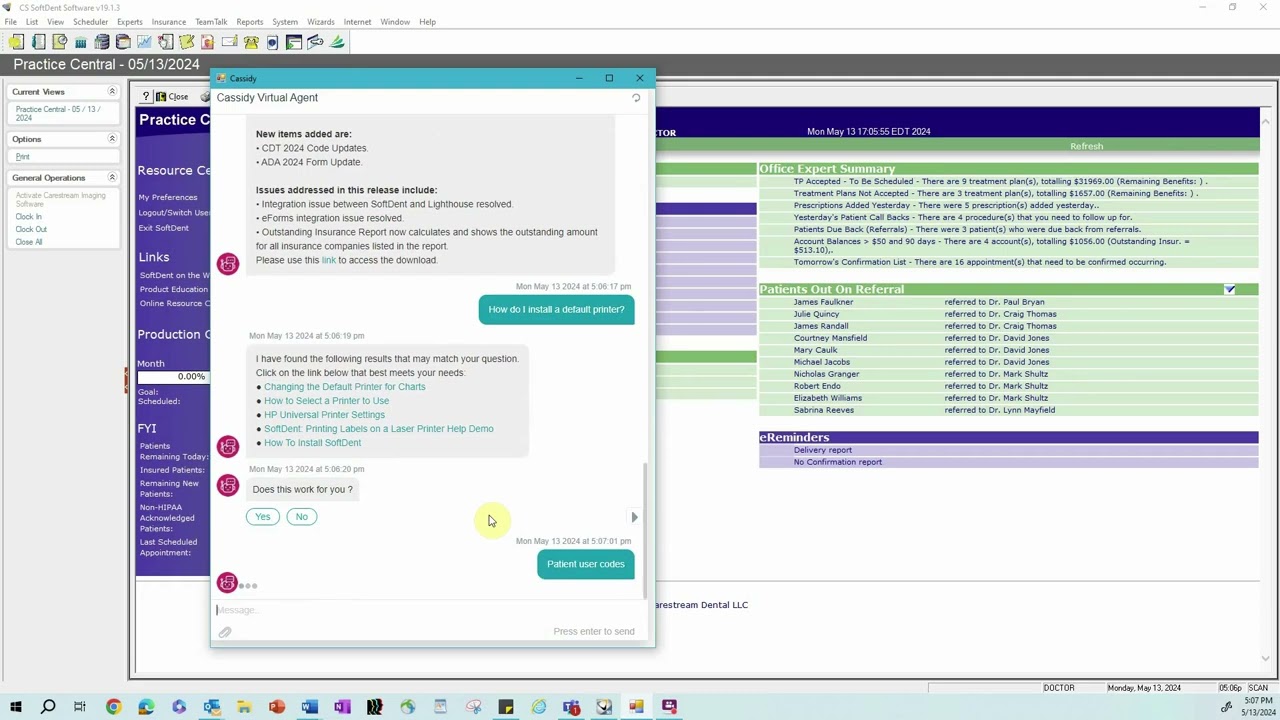Open Word from the taskbar
The width and height of the screenshot is (1280, 720).
tap(309, 707)
